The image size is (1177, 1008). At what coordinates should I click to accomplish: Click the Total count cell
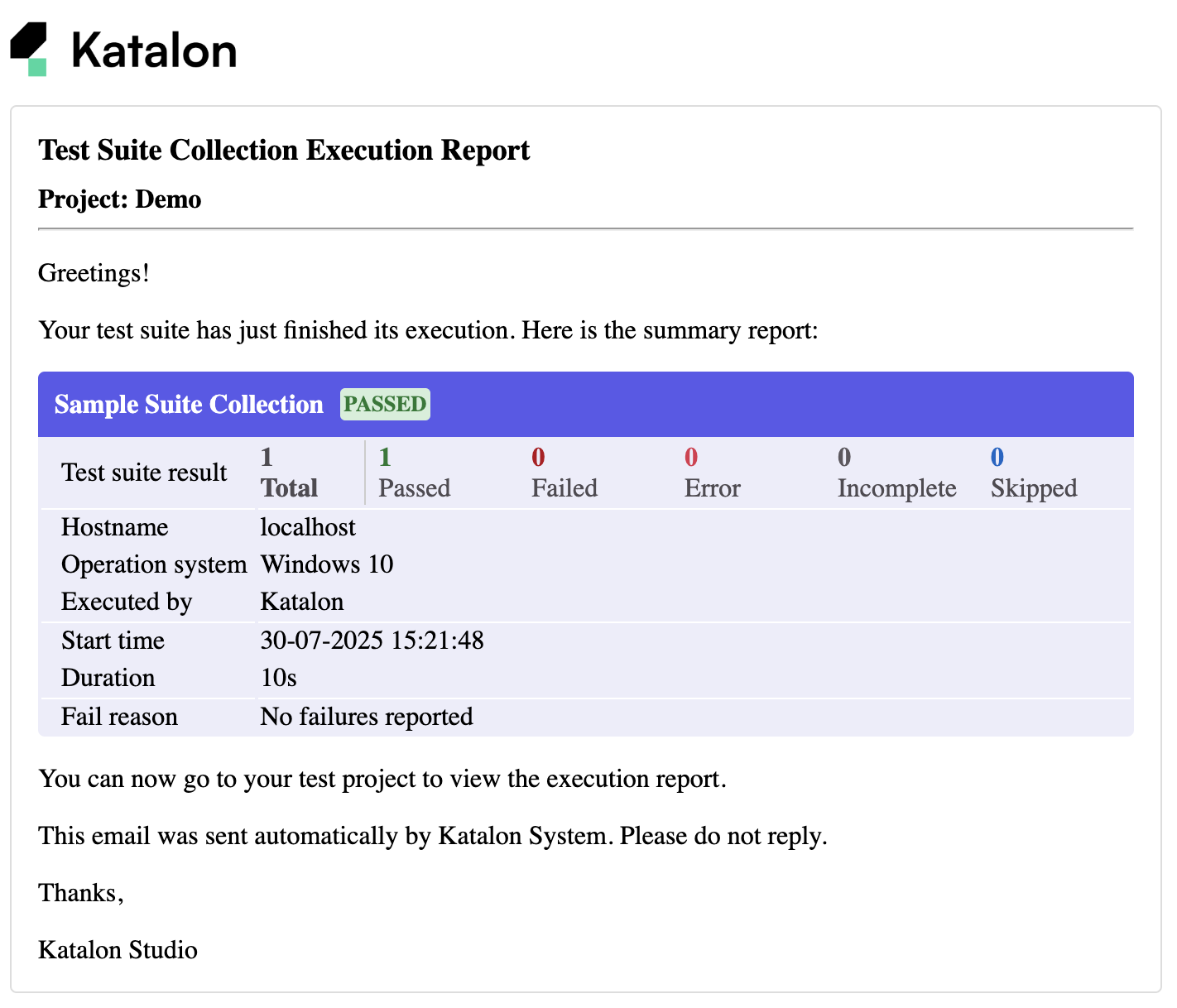(x=289, y=473)
